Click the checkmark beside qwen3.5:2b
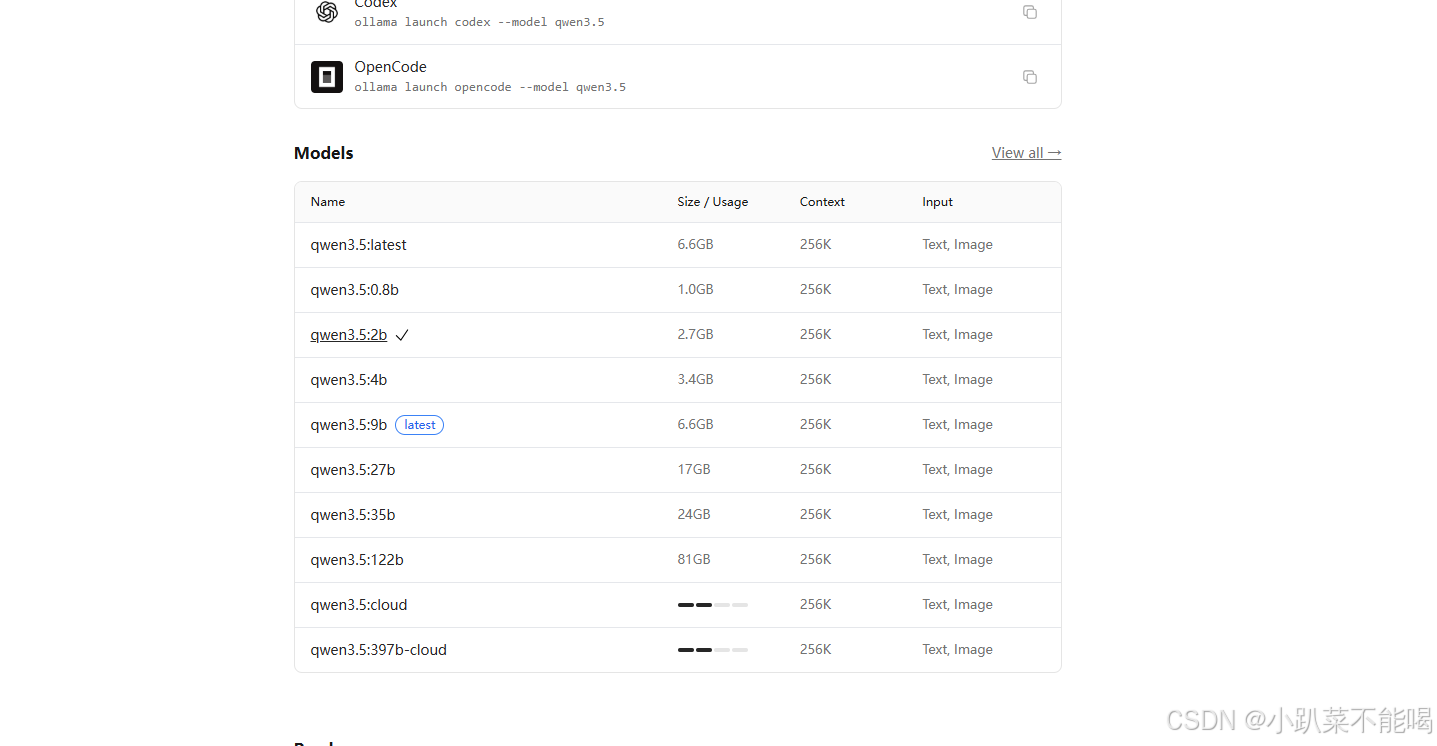 coord(402,336)
